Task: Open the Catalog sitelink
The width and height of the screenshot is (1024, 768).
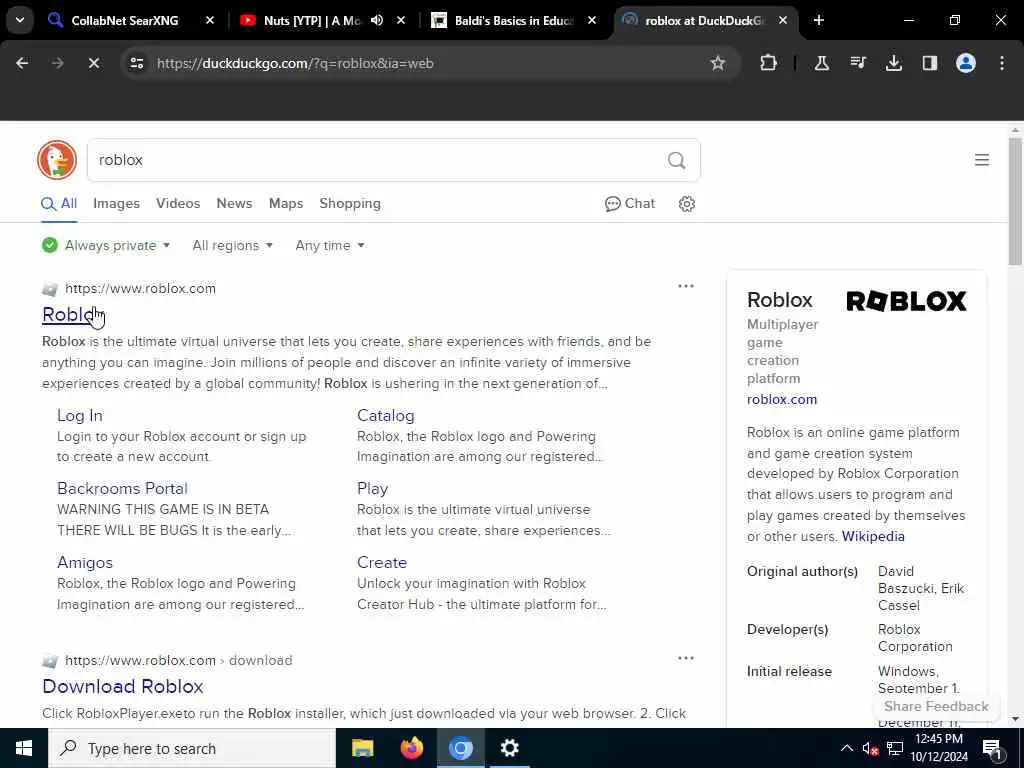Action: coord(385,416)
